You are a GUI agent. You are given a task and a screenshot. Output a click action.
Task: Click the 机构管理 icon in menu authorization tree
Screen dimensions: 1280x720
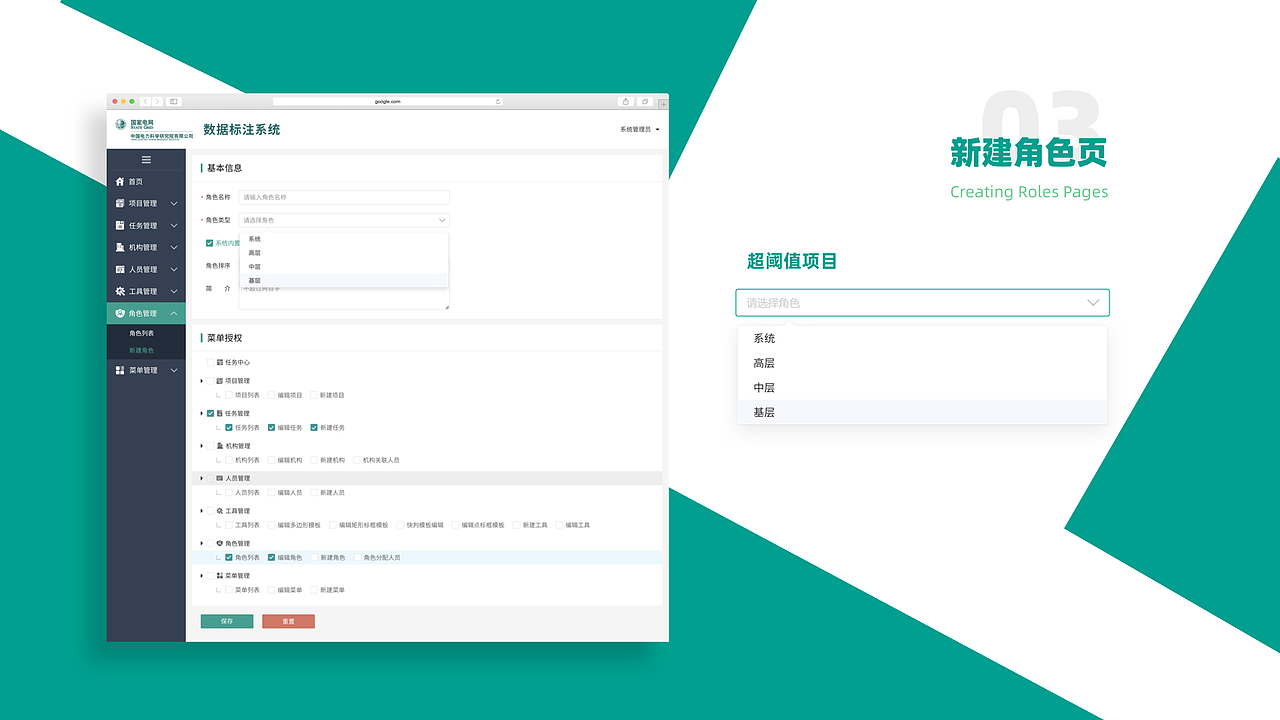220,446
